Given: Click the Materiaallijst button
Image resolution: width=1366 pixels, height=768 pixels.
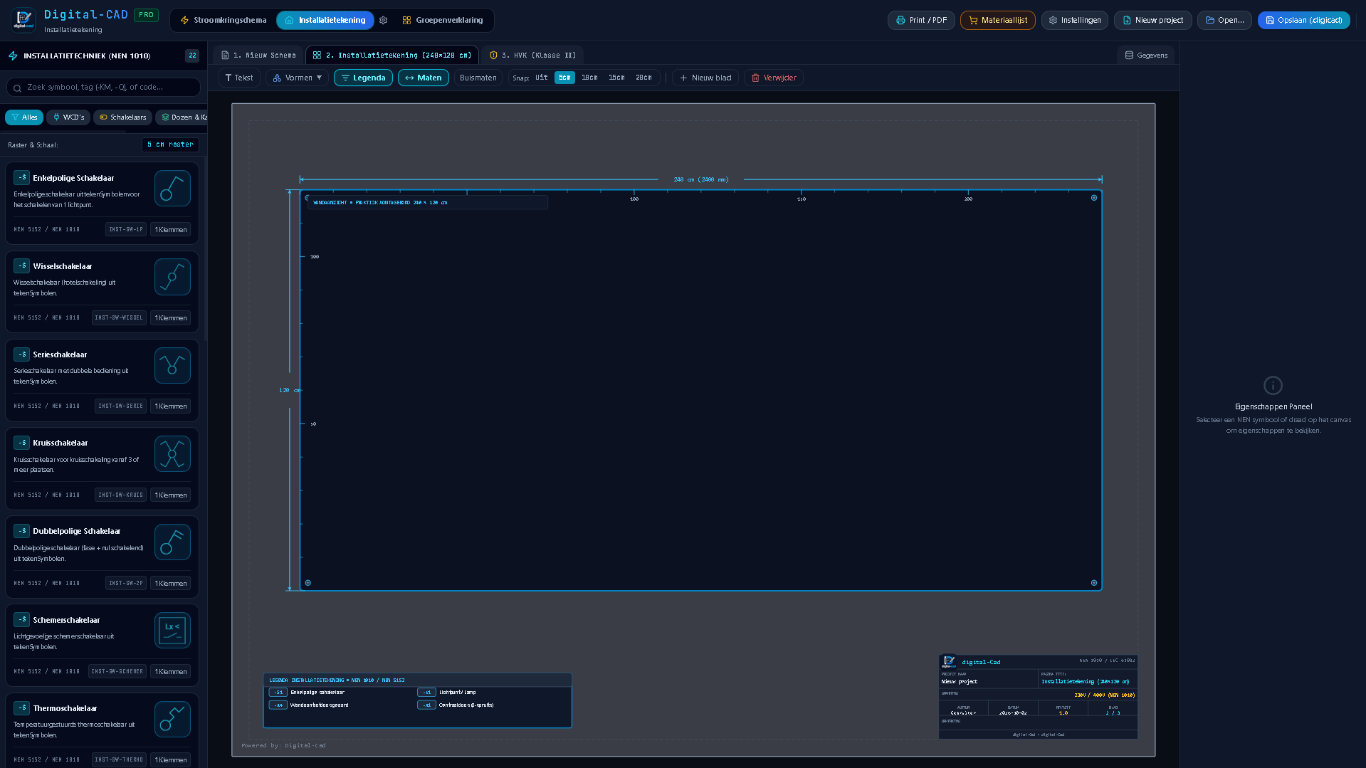Looking at the screenshot, I should 998,20.
